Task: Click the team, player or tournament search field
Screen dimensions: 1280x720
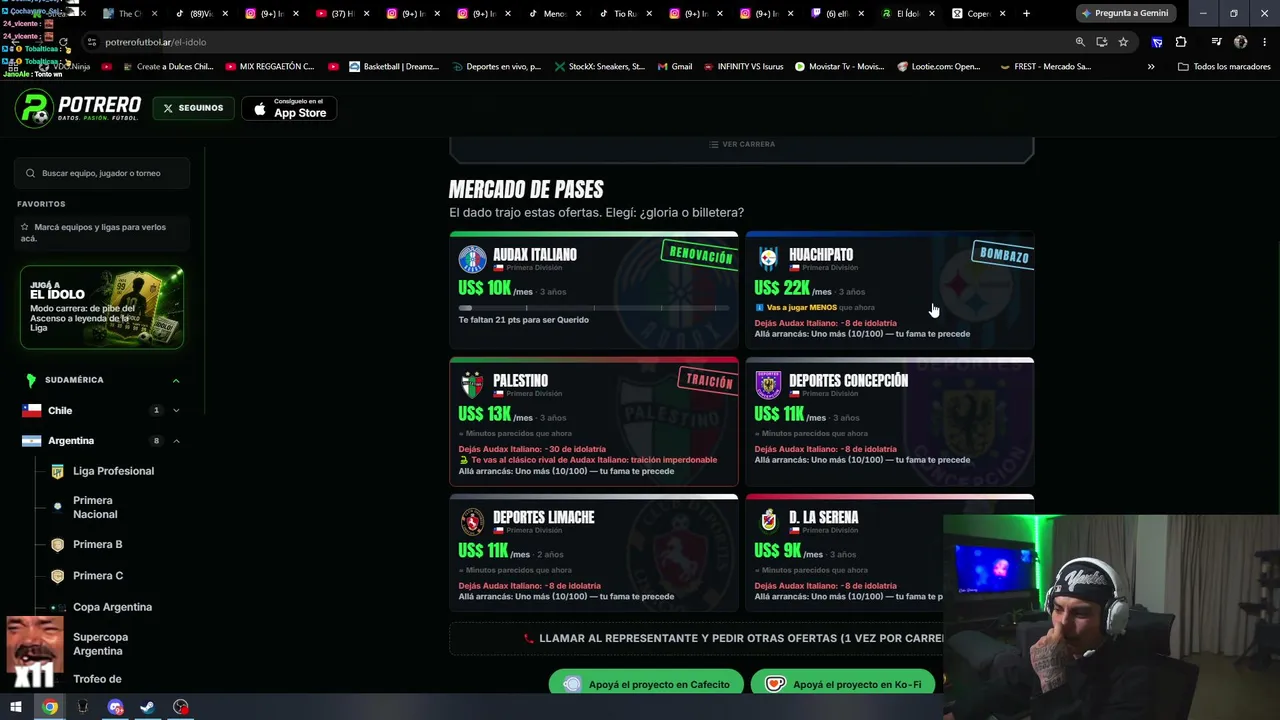Action: [102, 173]
